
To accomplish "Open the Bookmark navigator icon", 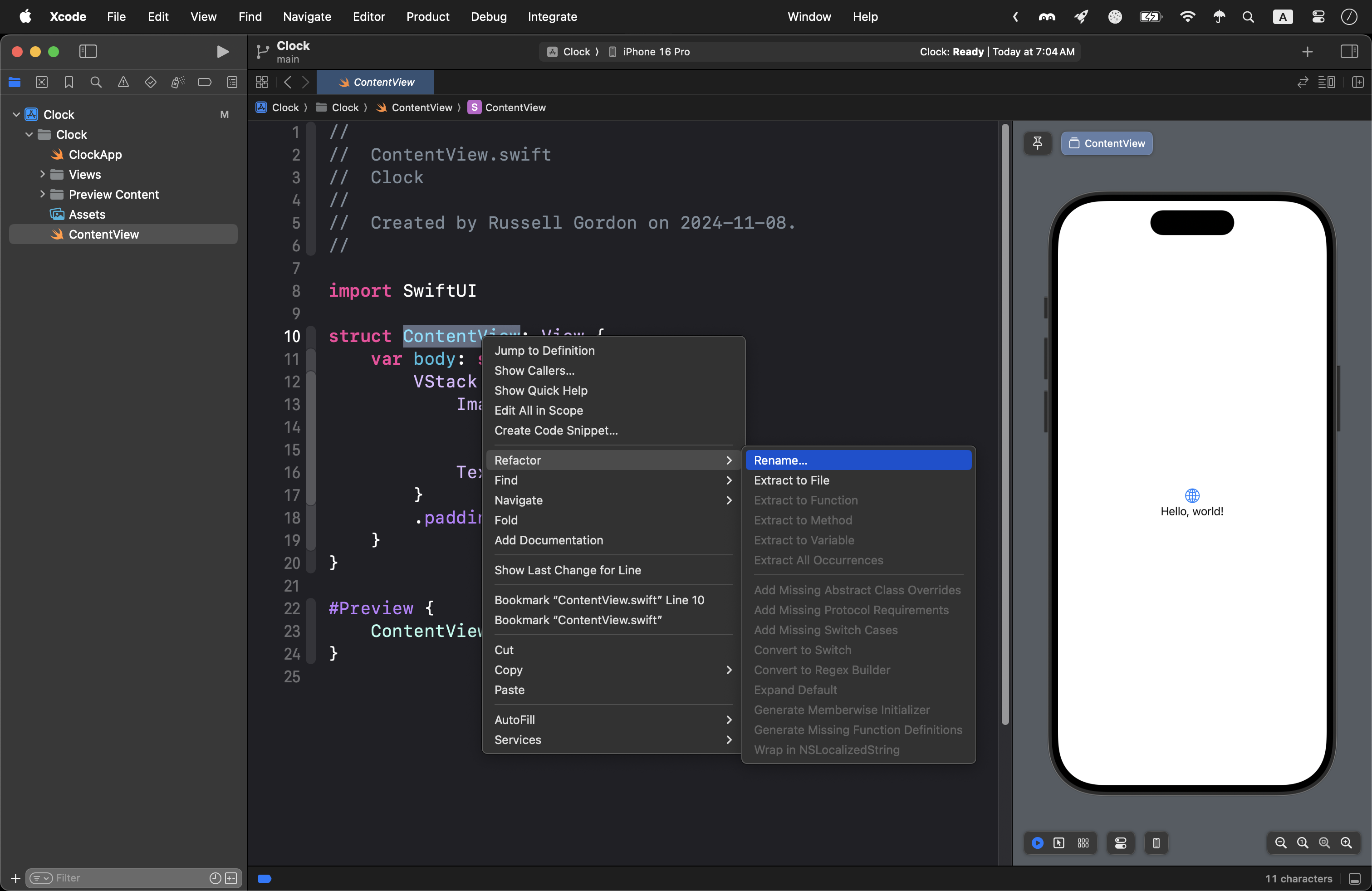I will coord(69,83).
